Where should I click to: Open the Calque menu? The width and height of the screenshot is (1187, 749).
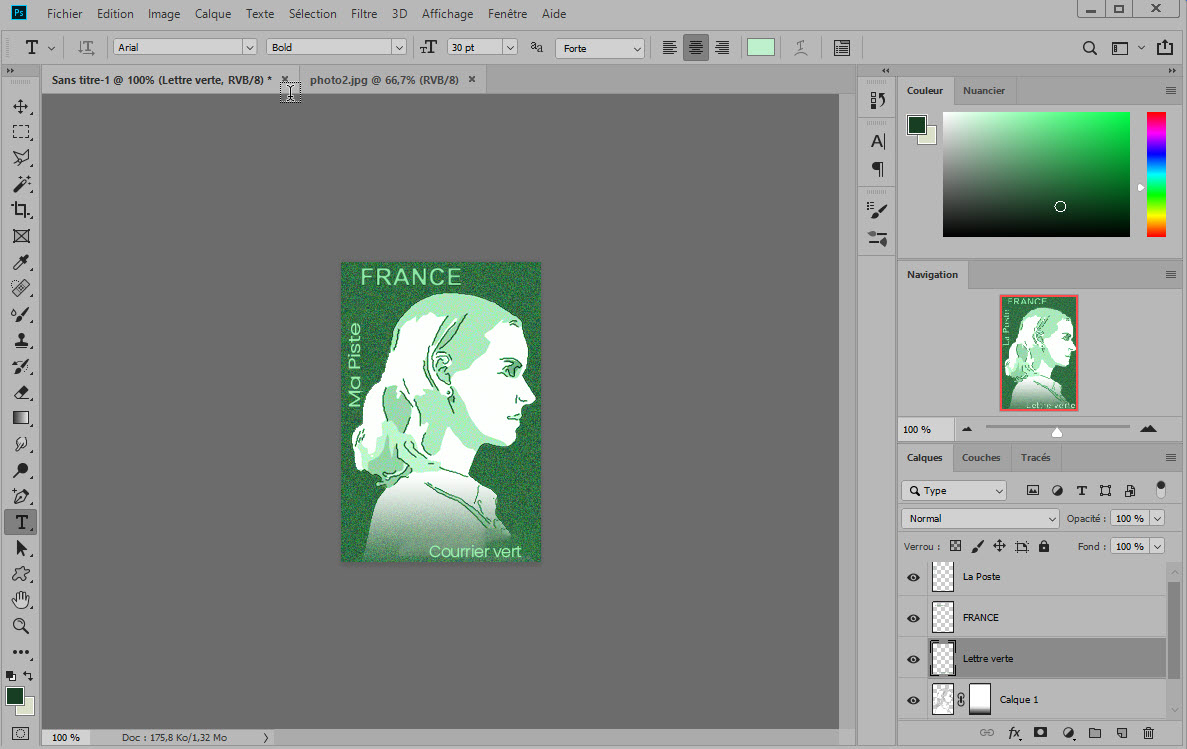(x=213, y=14)
